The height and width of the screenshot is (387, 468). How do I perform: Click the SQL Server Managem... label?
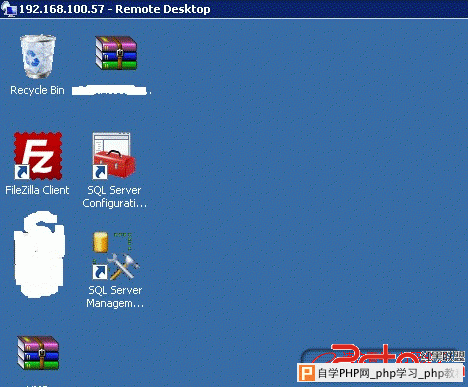click(x=115, y=297)
